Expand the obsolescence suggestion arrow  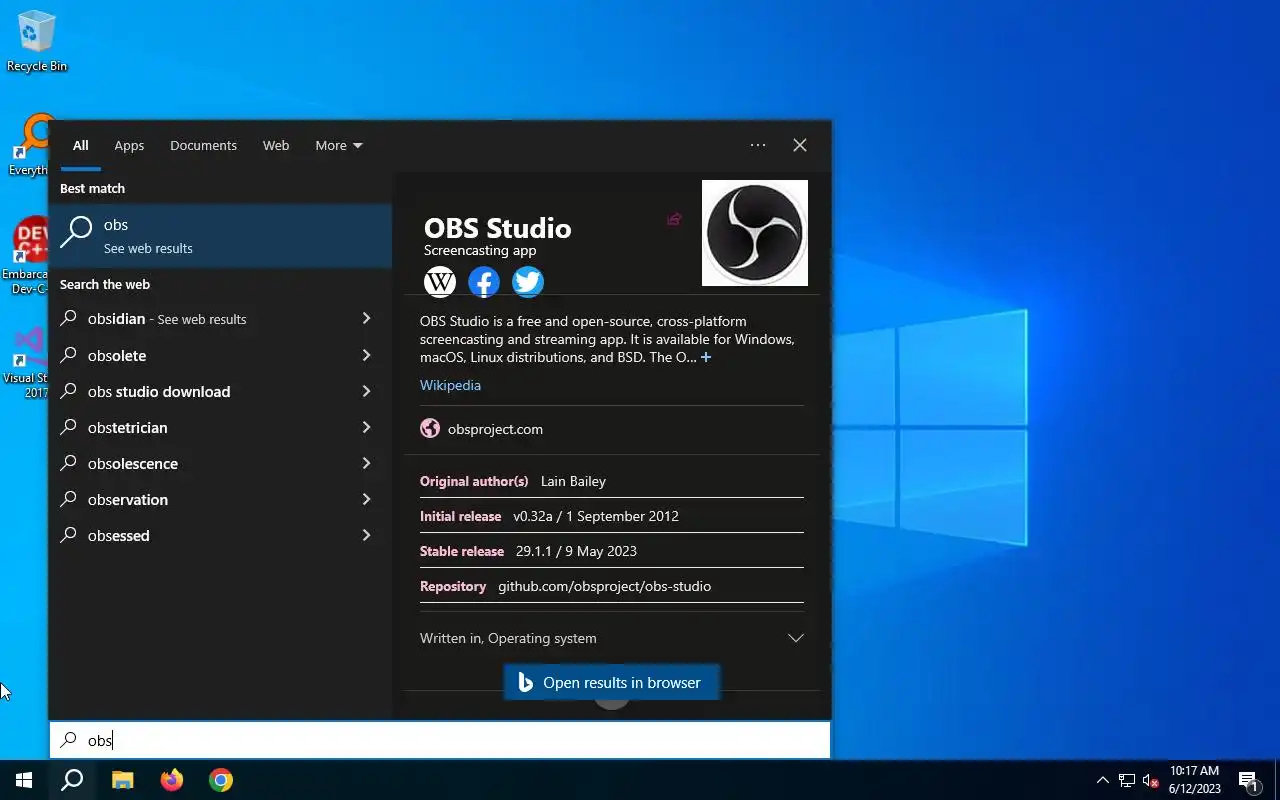coord(366,463)
